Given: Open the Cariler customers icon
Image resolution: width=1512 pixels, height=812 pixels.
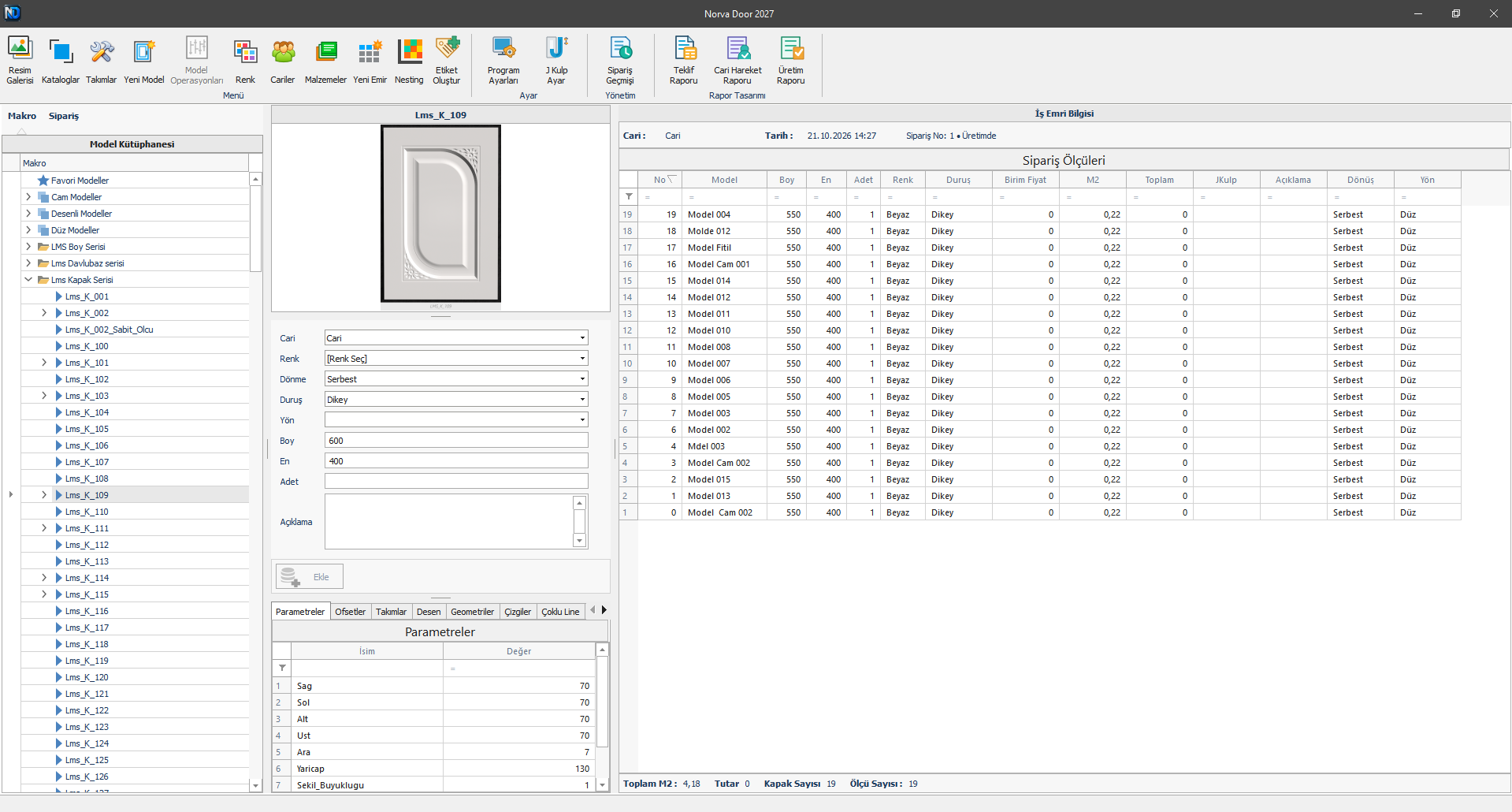Looking at the screenshot, I should [x=283, y=60].
